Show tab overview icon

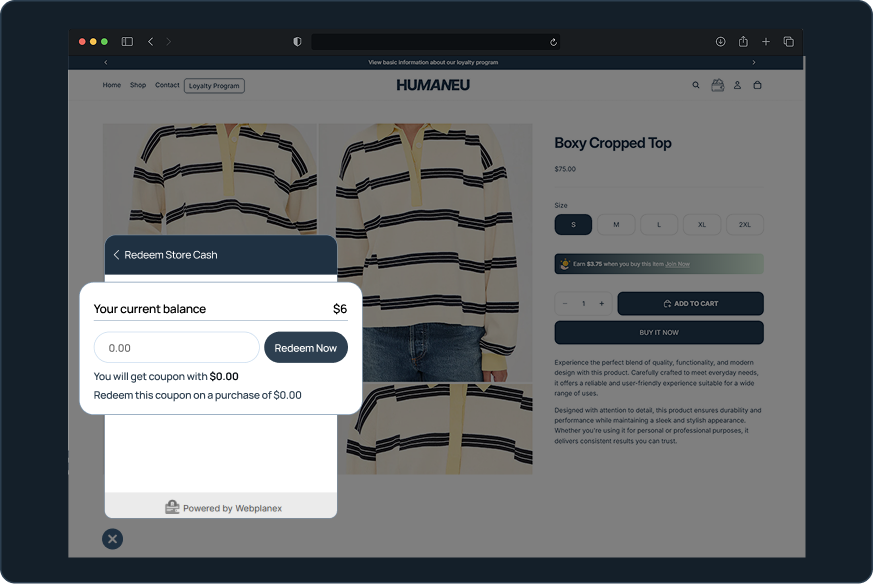tap(788, 42)
